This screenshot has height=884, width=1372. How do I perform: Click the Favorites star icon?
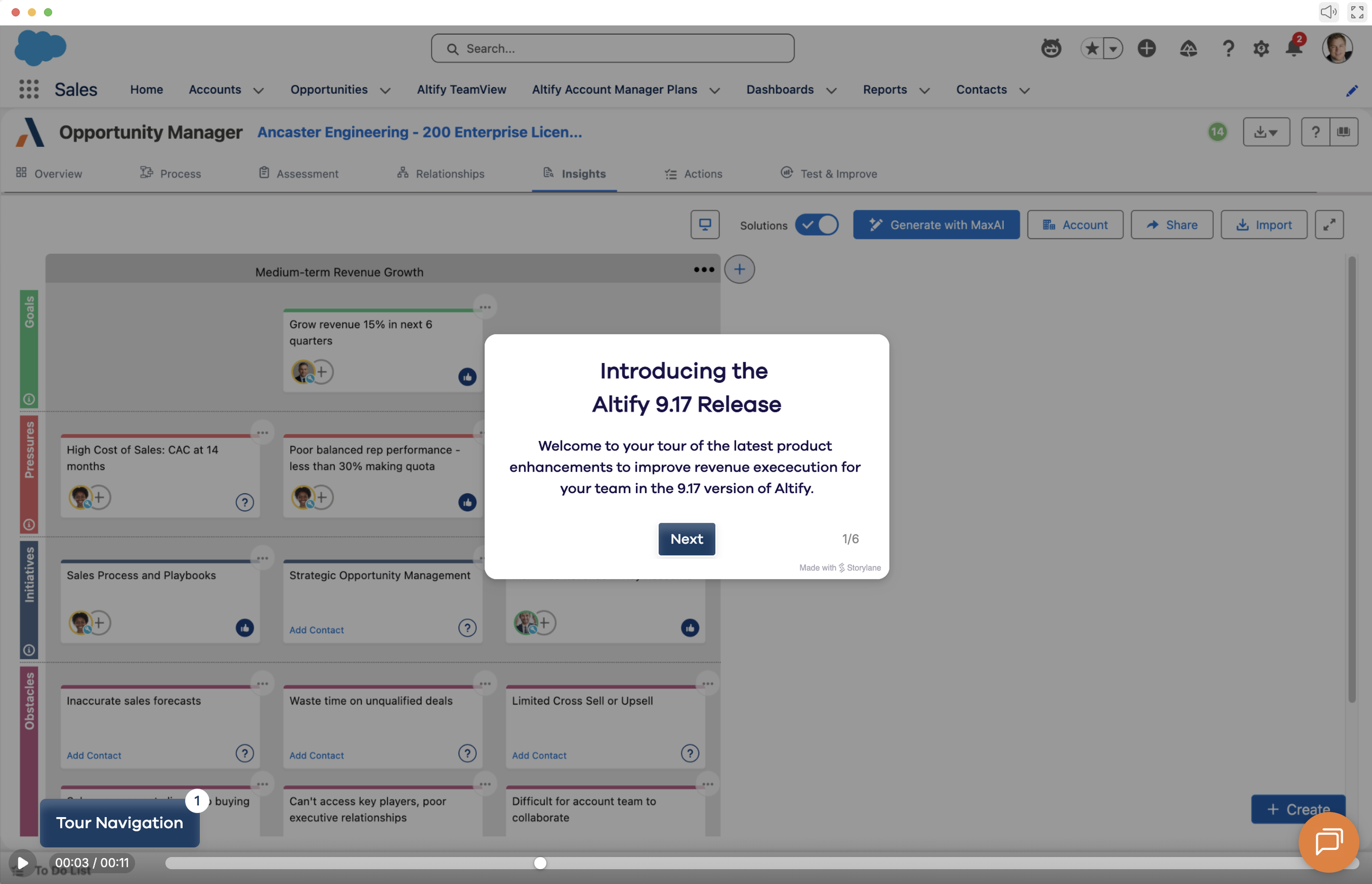coord(1092,48)
